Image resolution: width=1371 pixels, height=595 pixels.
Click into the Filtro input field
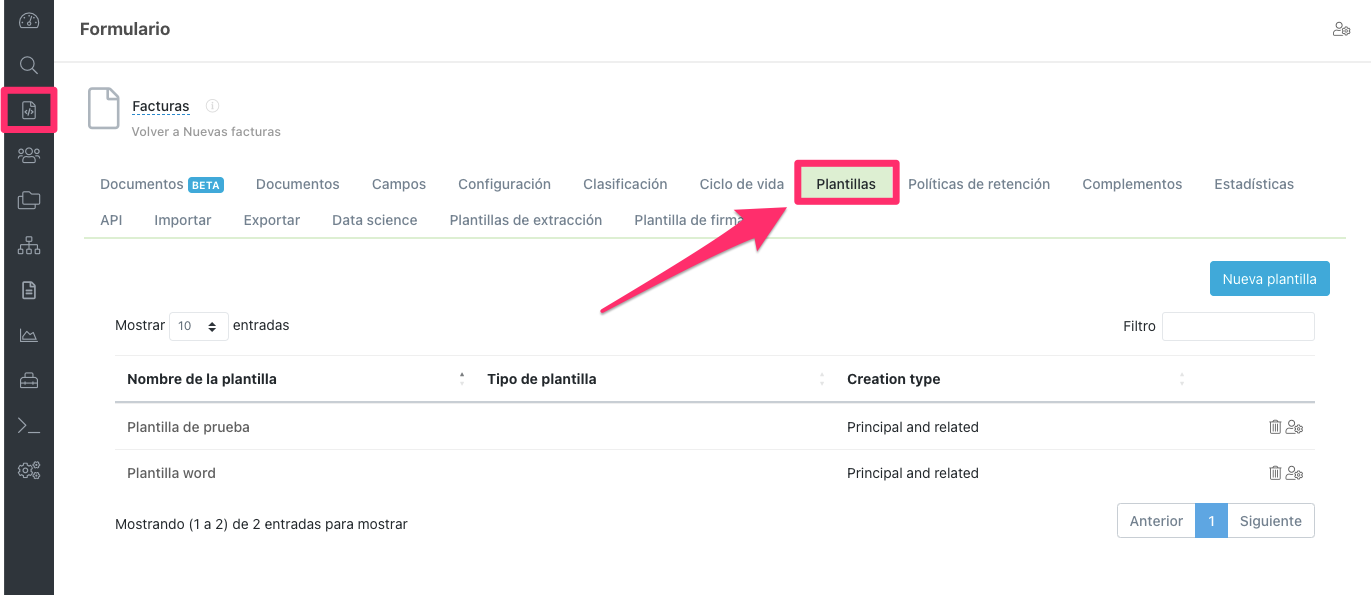pos(1238,326)
